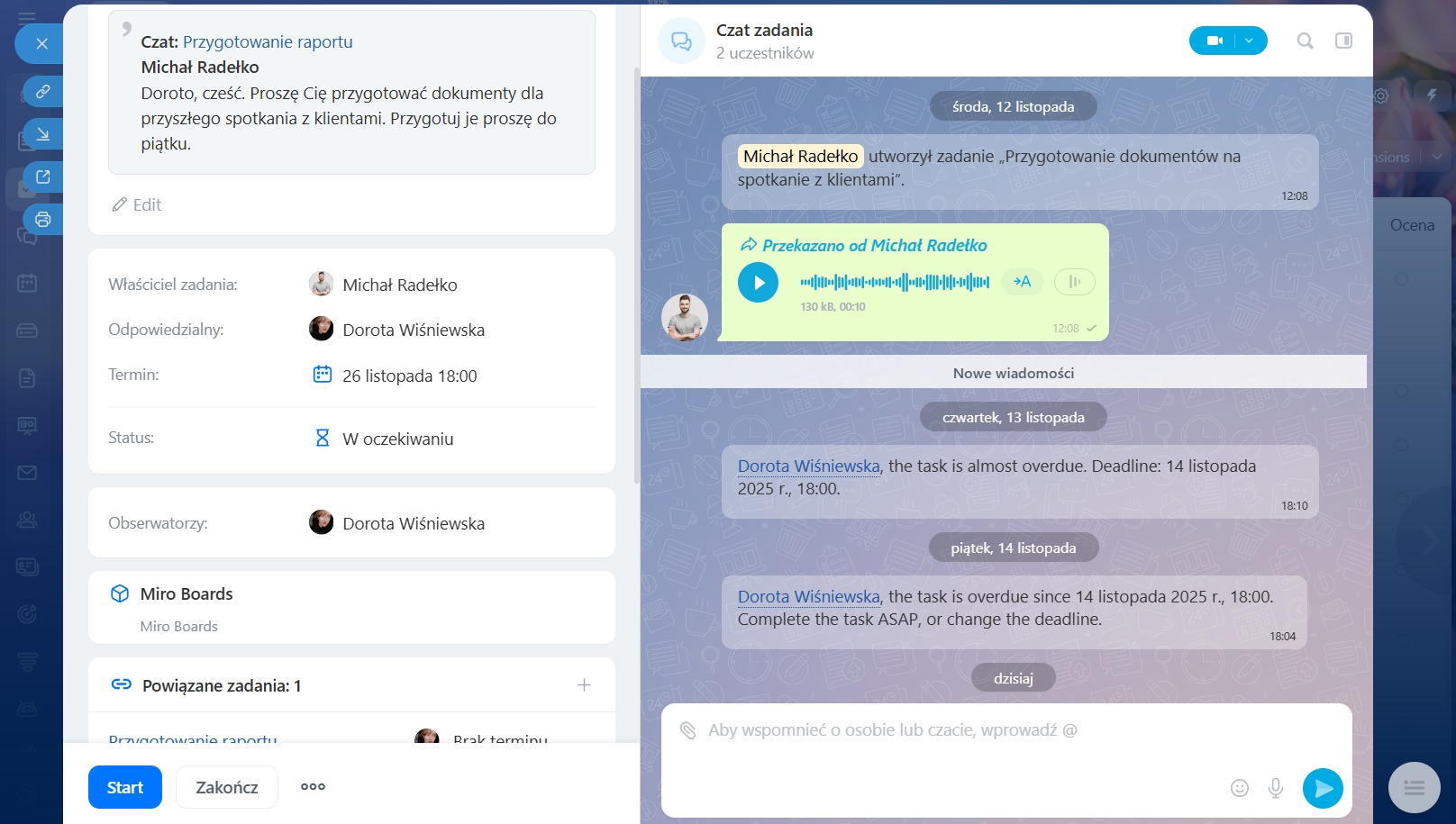The image size is (1456, 824).
Task: Click the 2 uczestników participants count
Action: click(x=765, y=54)
